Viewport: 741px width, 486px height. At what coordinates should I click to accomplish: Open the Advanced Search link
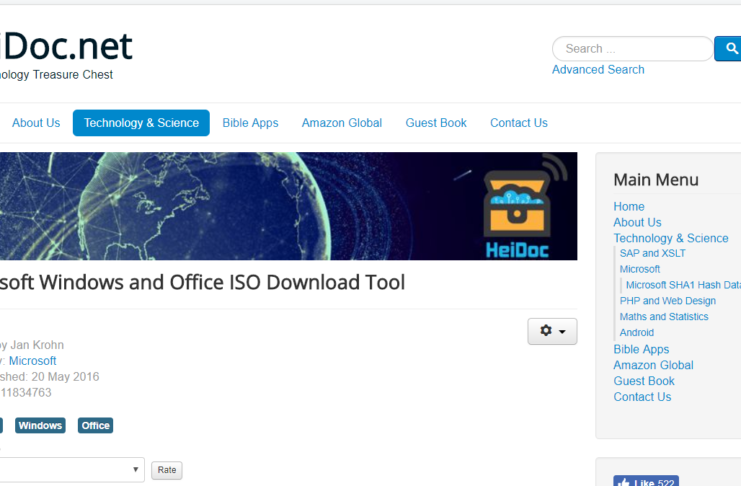tap(598, 69)
